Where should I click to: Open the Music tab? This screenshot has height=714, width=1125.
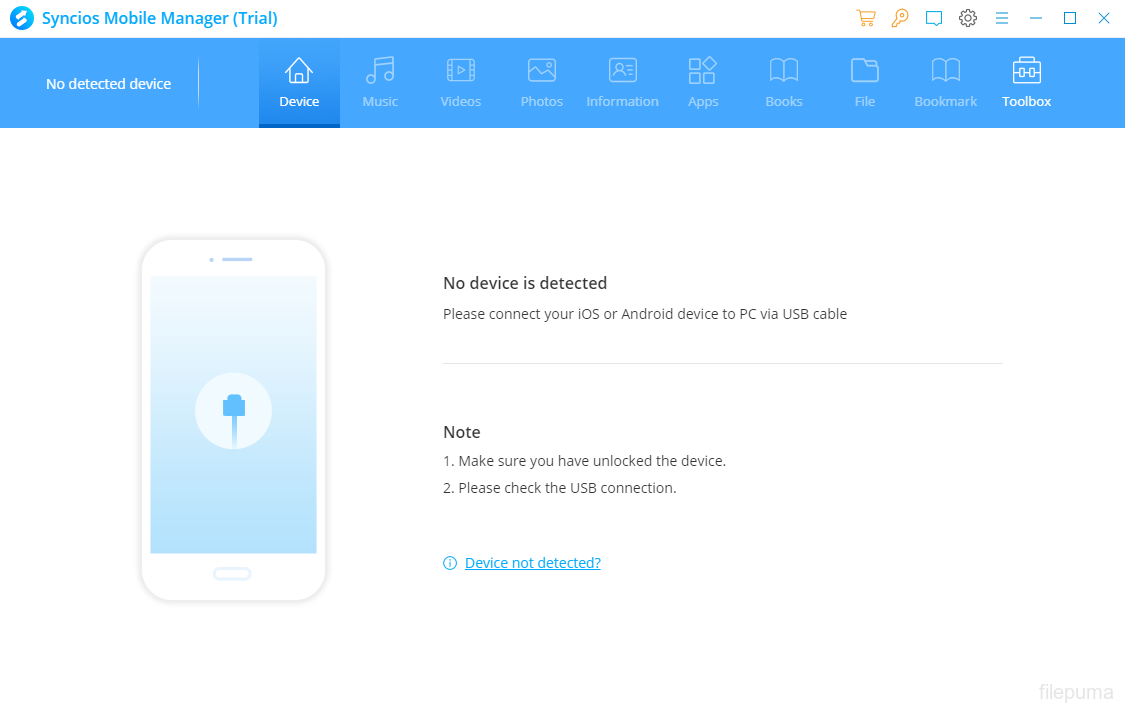tap(380, 83)
